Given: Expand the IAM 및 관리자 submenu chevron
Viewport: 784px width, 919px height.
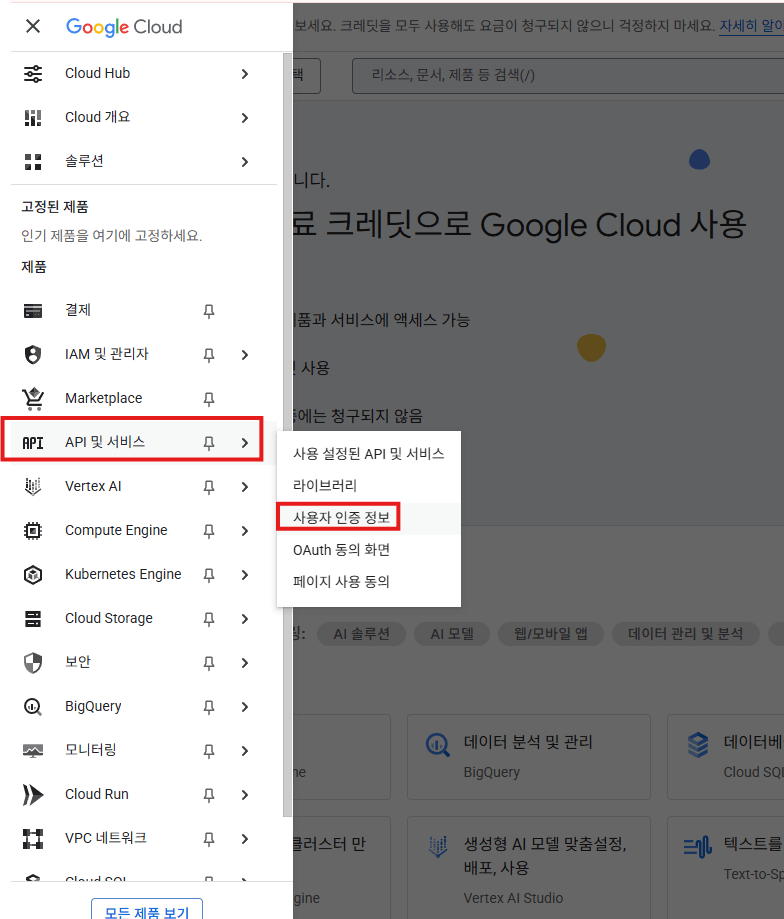Looking at the screenshot, I should tap(245, 355).
